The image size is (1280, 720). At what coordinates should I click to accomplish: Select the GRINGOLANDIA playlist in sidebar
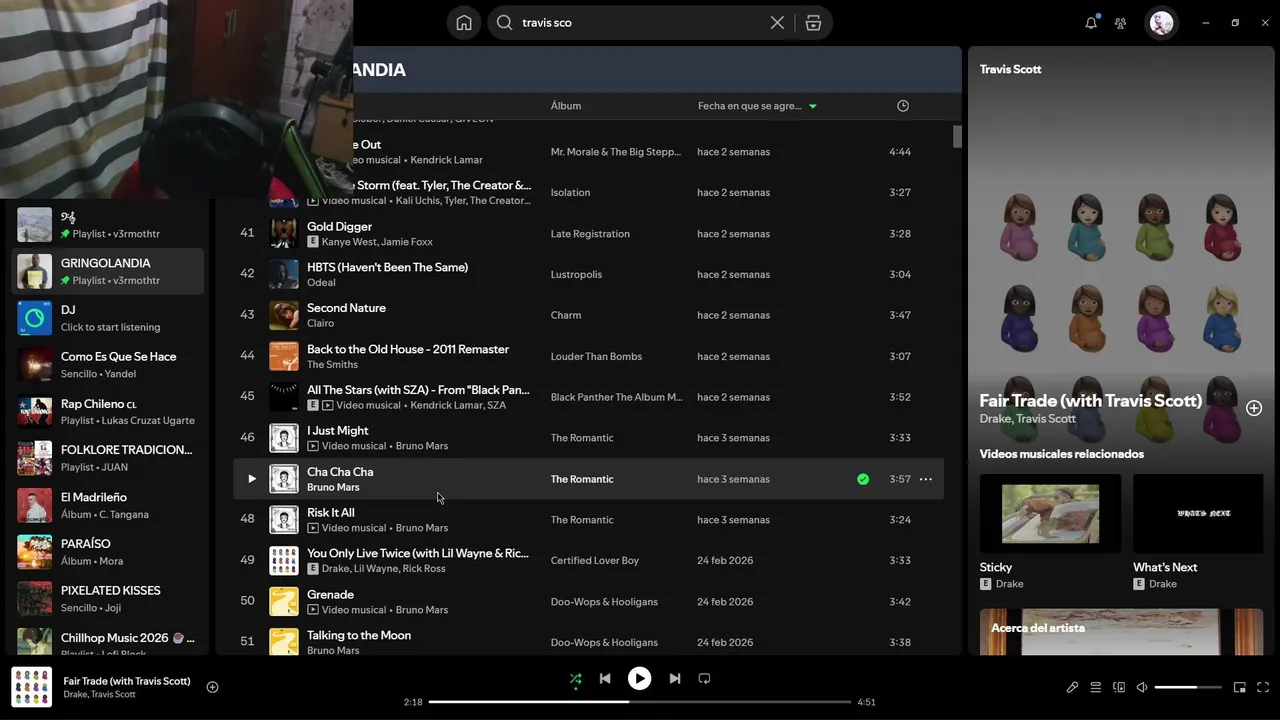[108, 271]
